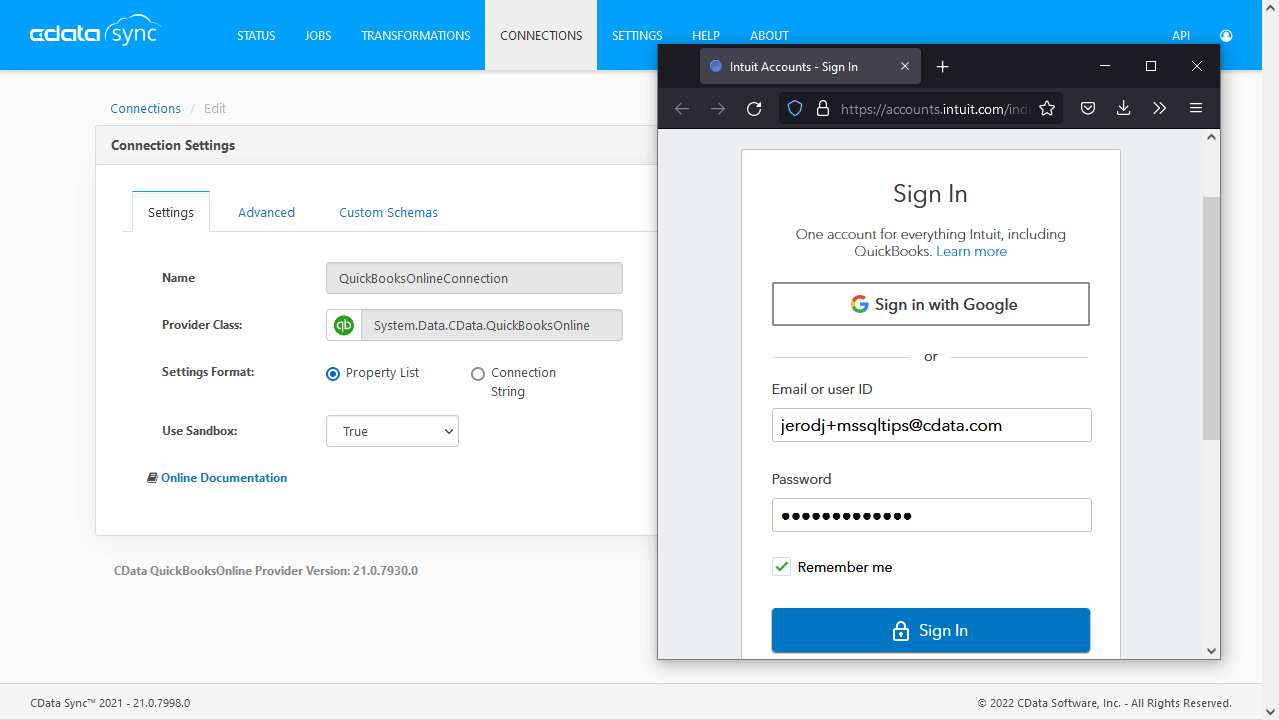Open the browser Downloads icon
Screen dimensions: 1279x720
tap(1123, 108)
